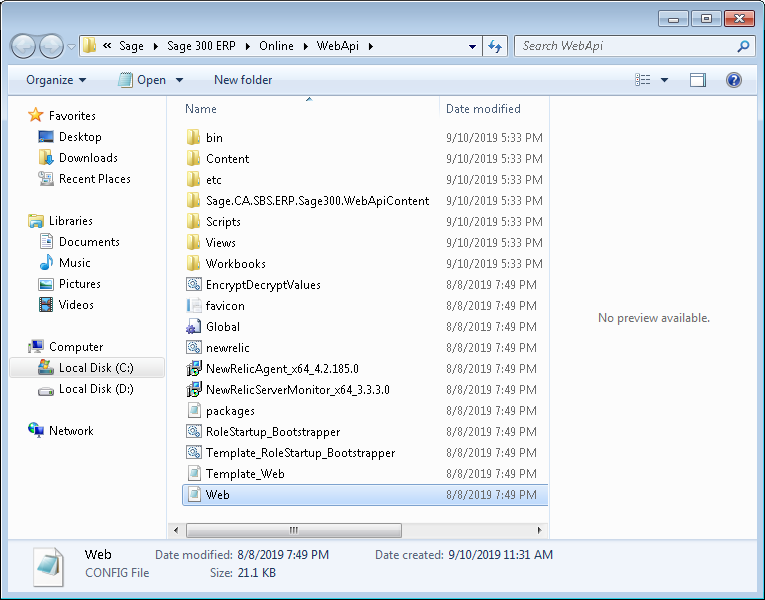Select the Views folder
Image resolution: width=765 pixels, height=600 pixels.
[220, 242]
